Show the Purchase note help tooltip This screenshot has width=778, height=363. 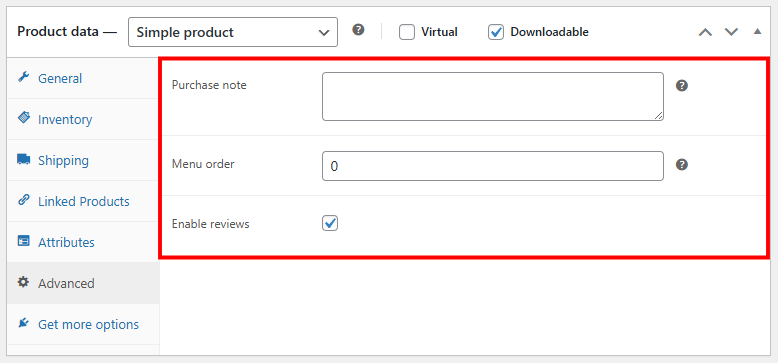(682, 86)
